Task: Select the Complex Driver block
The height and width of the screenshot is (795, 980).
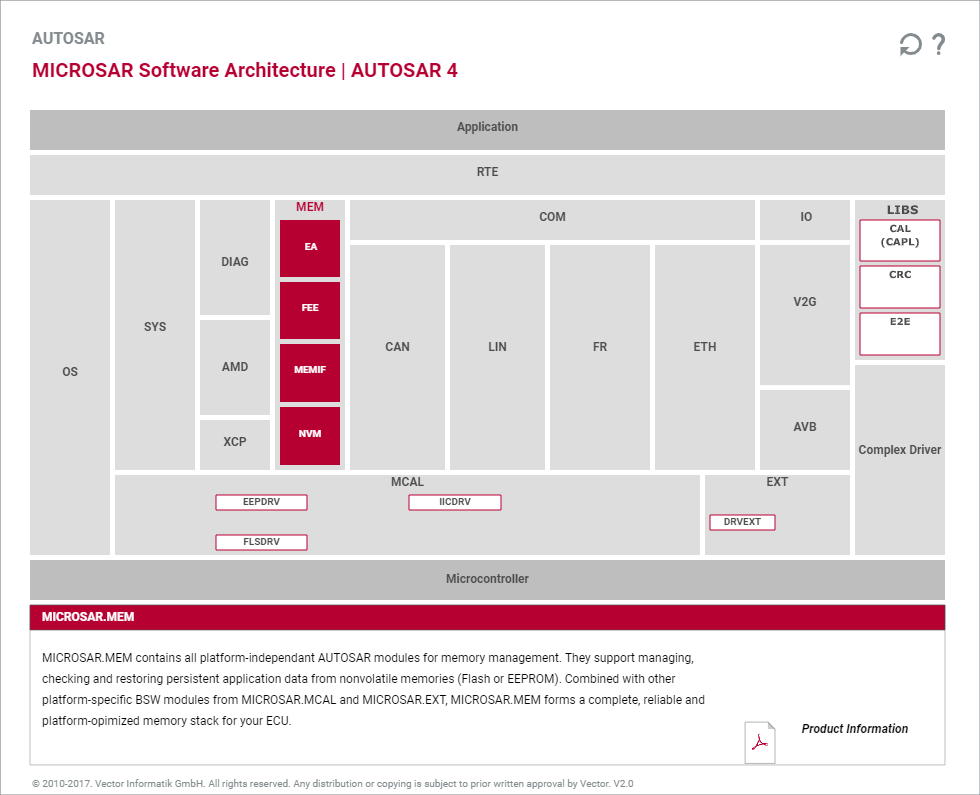Action: [899, 460]
